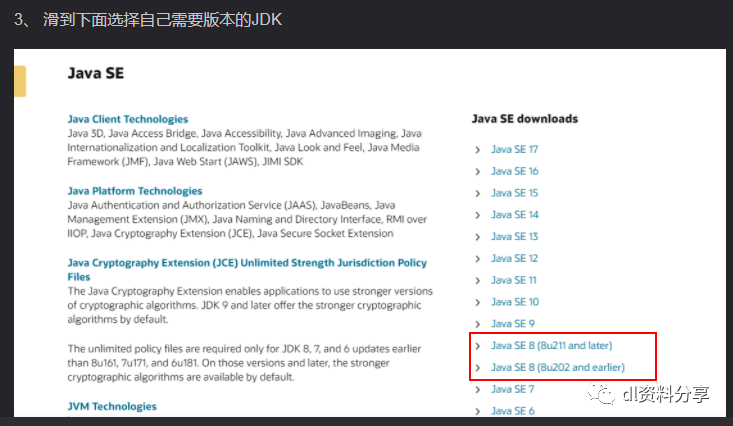733x426 pixels.
Task: Open Java SE 8 (8u211 and later)
Action: 551,346
